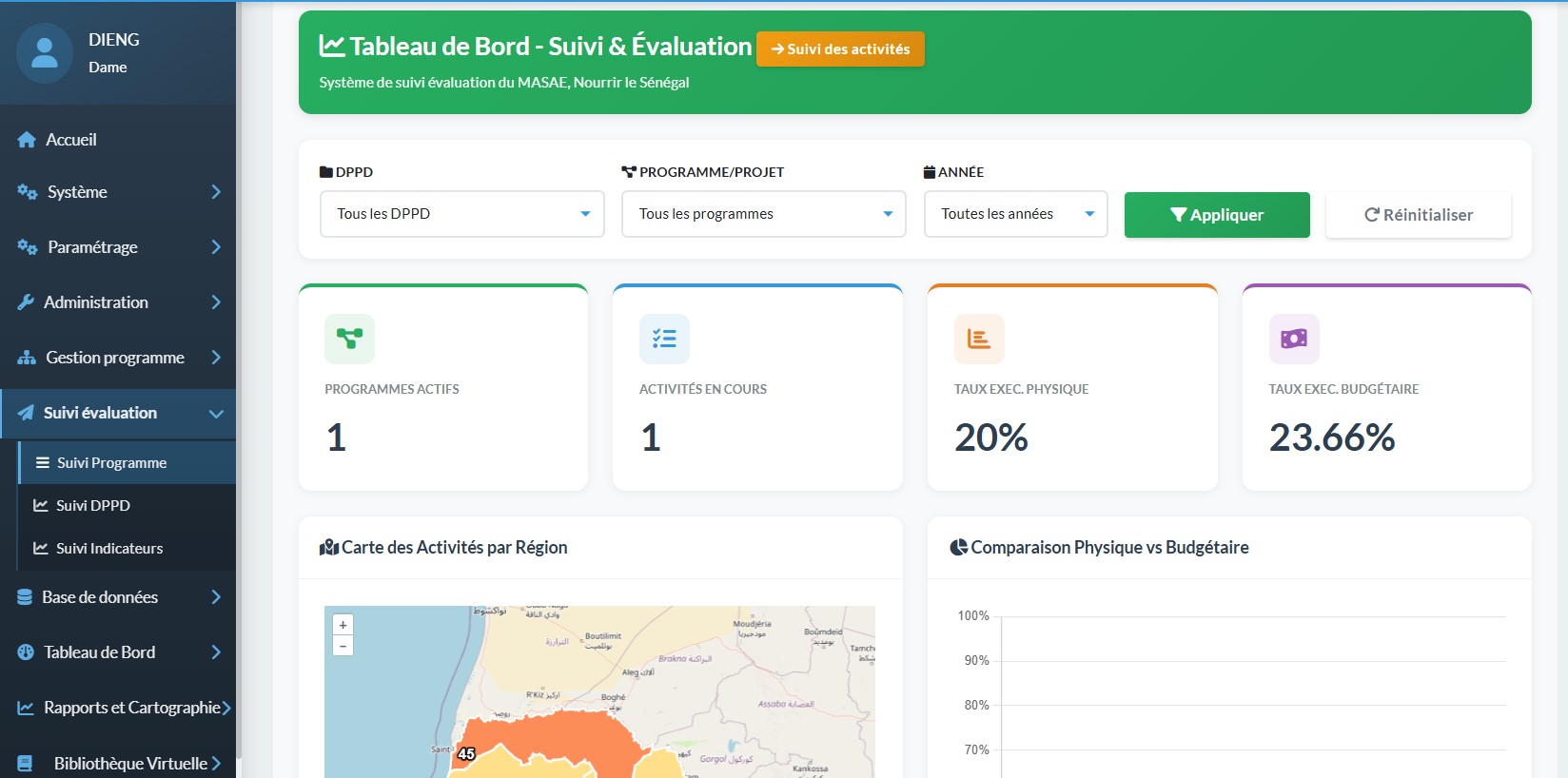Zoom out on the map with minus
This screenshot has width=1568, height=778.
pyautogui.click(x=343, y=646)
